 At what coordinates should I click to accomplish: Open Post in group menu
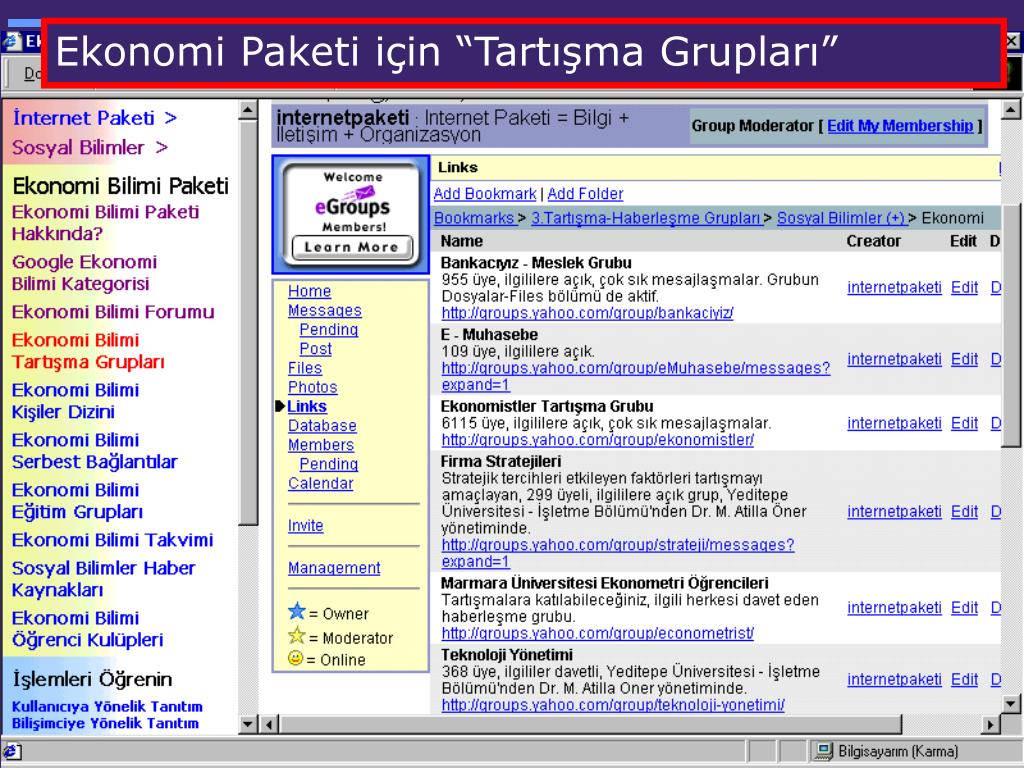point(315,349)
